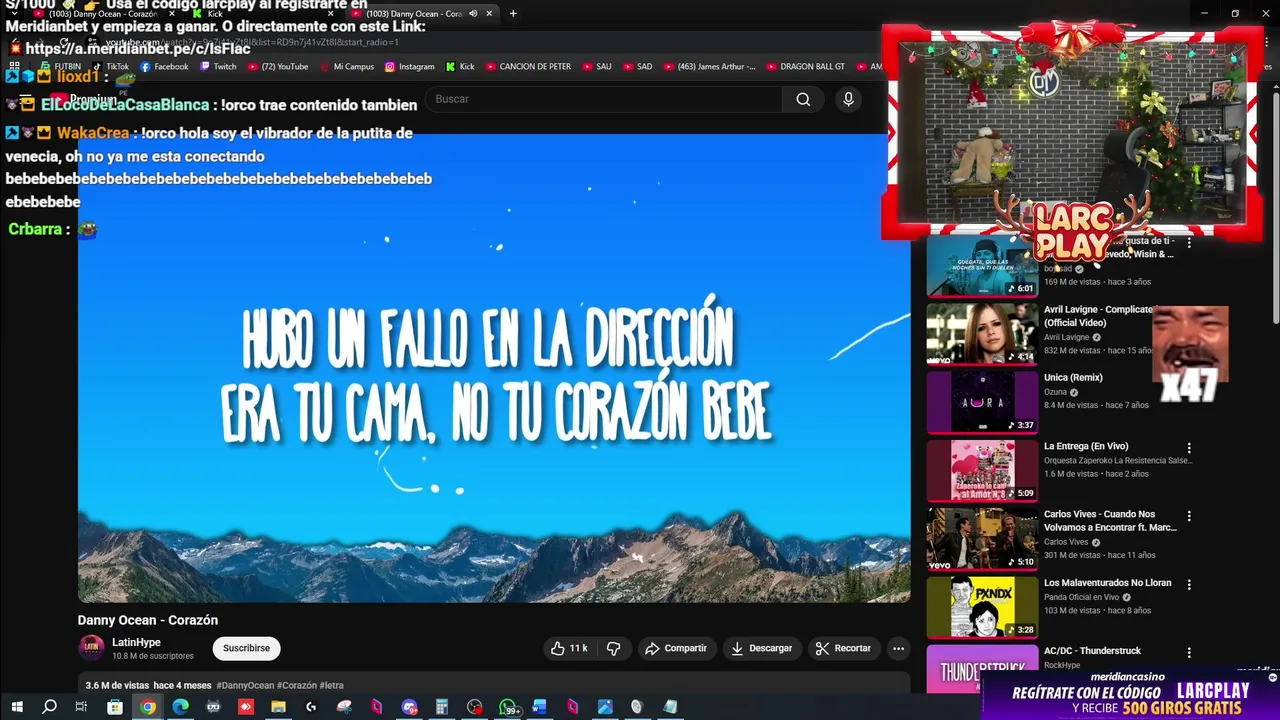1280x720 pixels.
Task: Activate voice search microphone icon
Action: (x=848, y=99)
